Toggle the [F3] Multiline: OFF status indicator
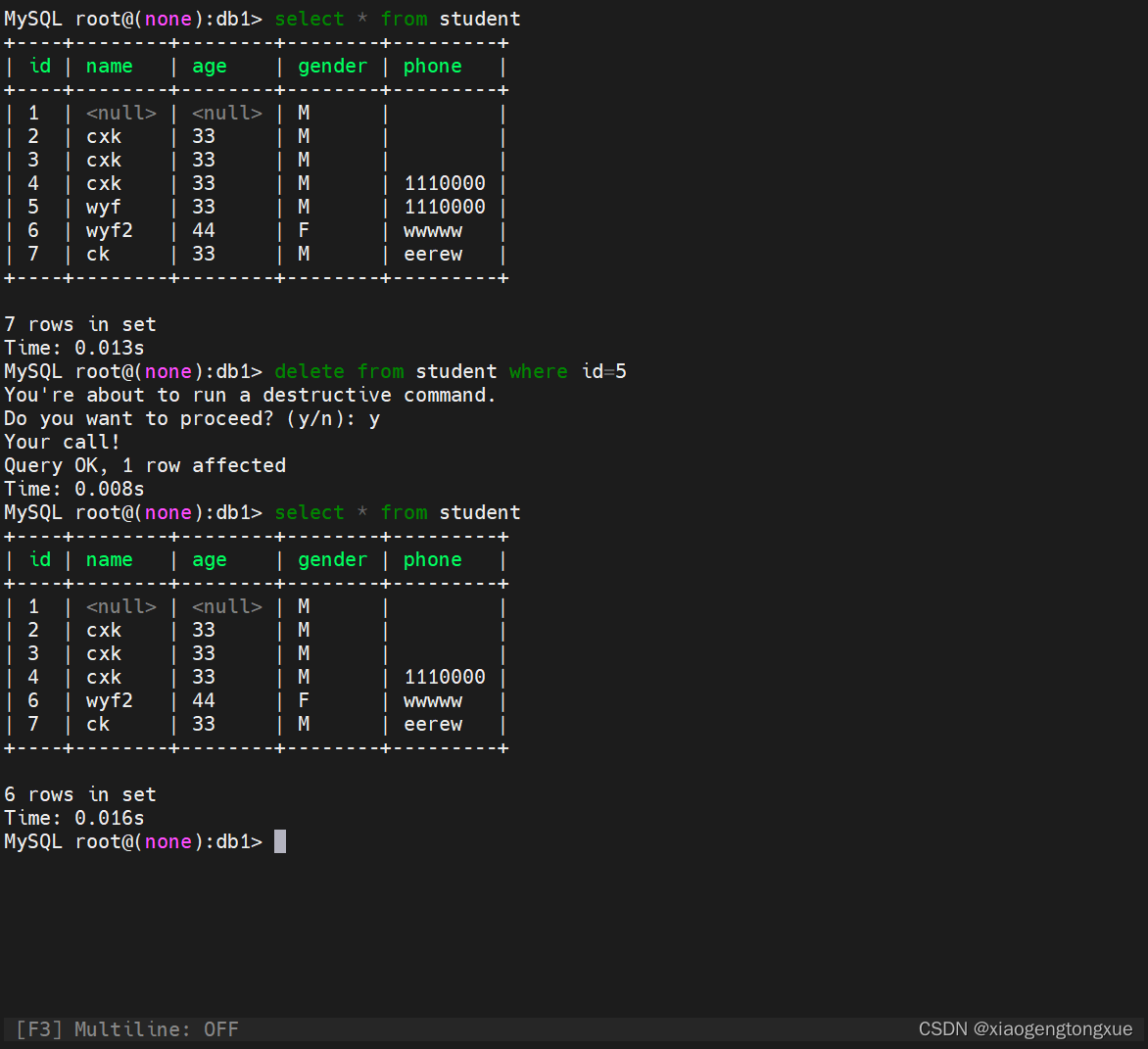 point(126,1029)
